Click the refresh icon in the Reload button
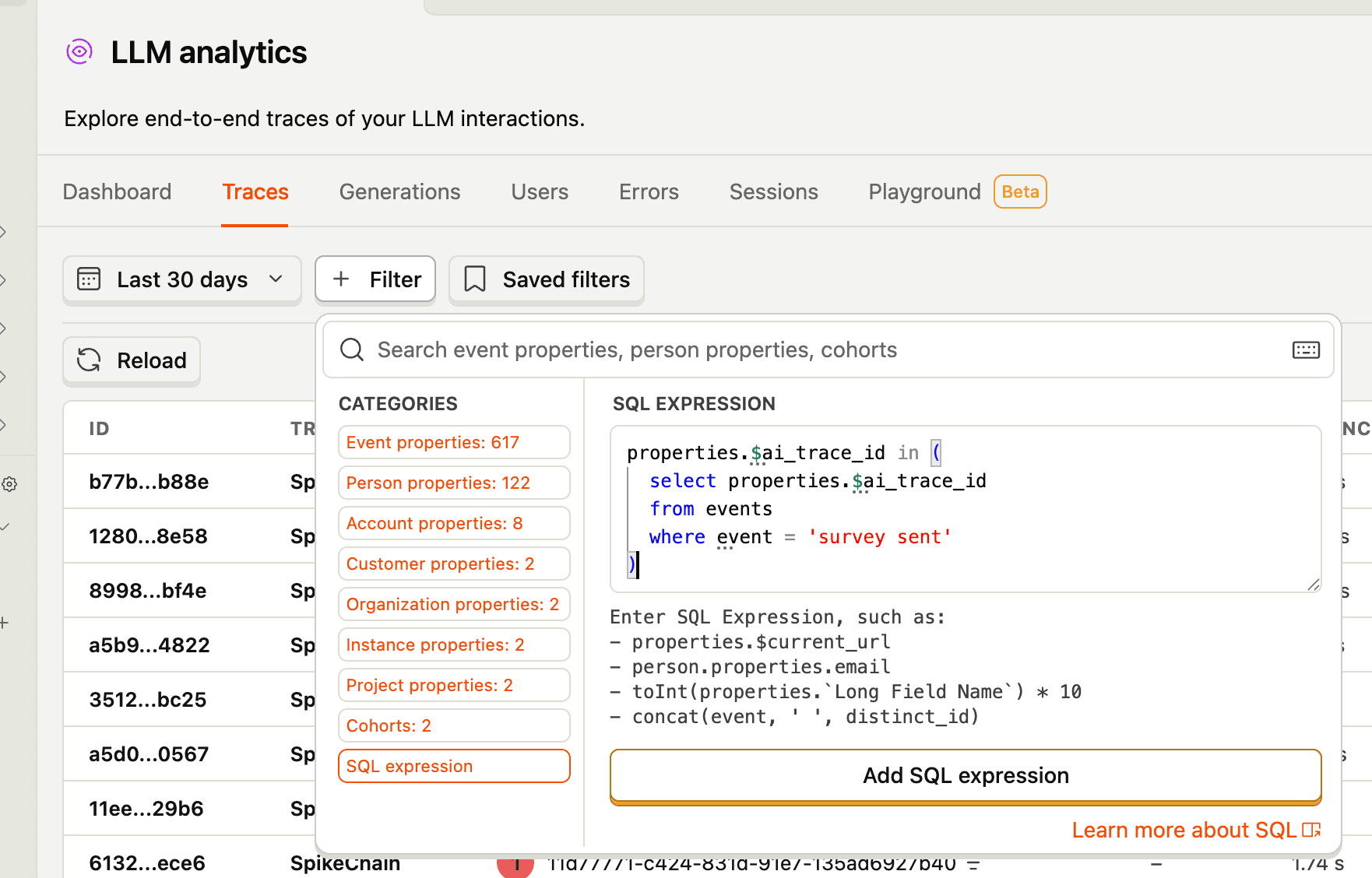Image resolution: width=1372 pixels, height=878 pixels. pos(90,360)
